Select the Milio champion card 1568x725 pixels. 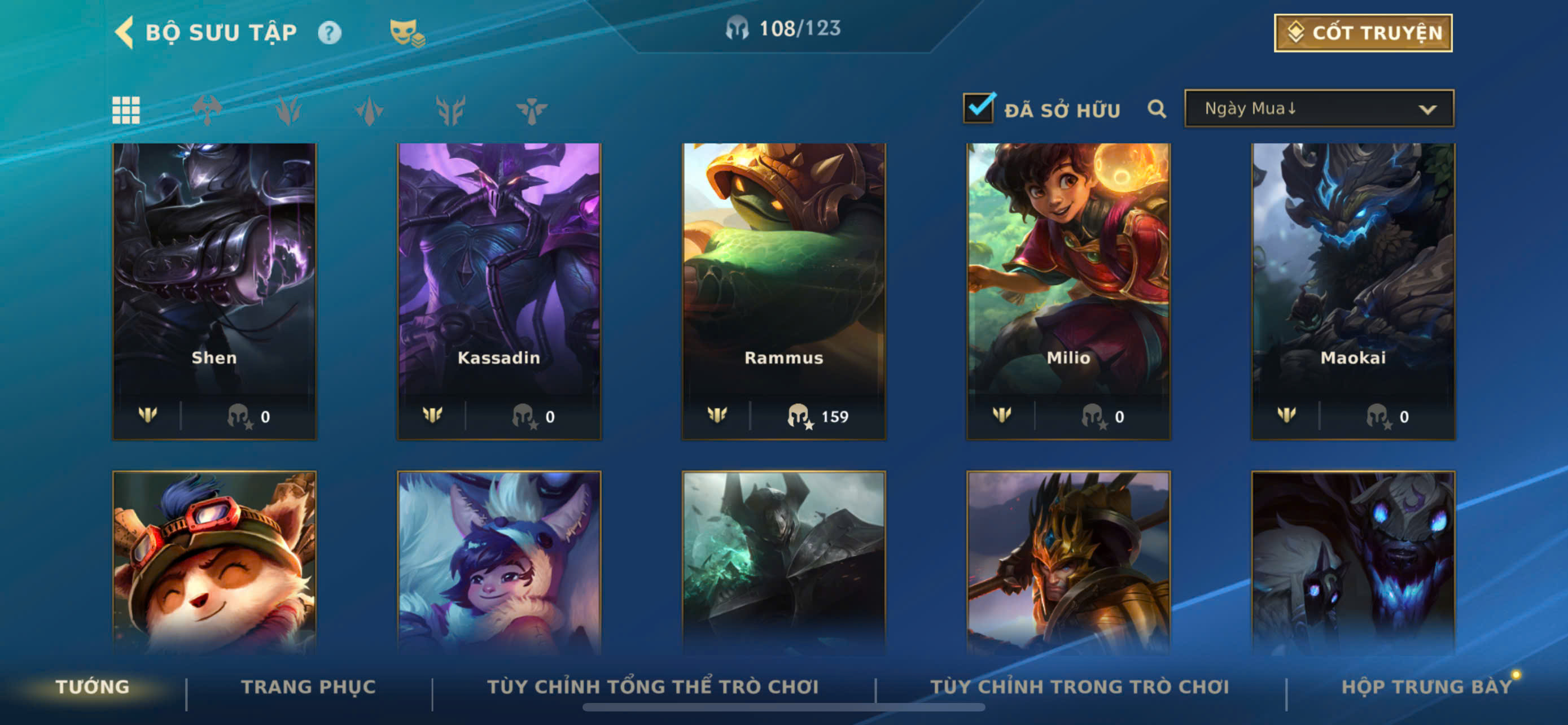tap(1068, 291)
